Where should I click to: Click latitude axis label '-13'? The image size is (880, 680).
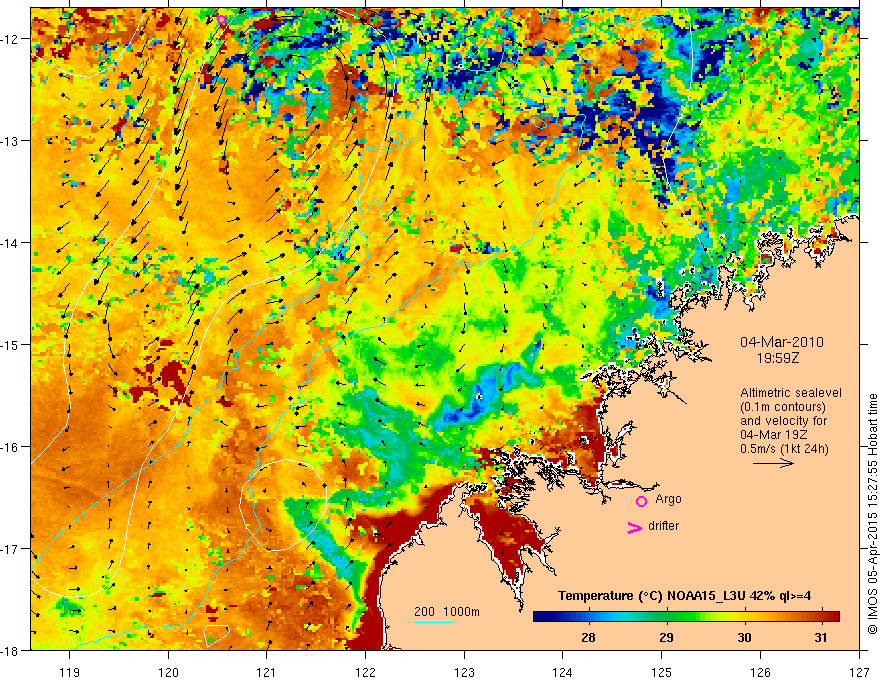(11, 141)
